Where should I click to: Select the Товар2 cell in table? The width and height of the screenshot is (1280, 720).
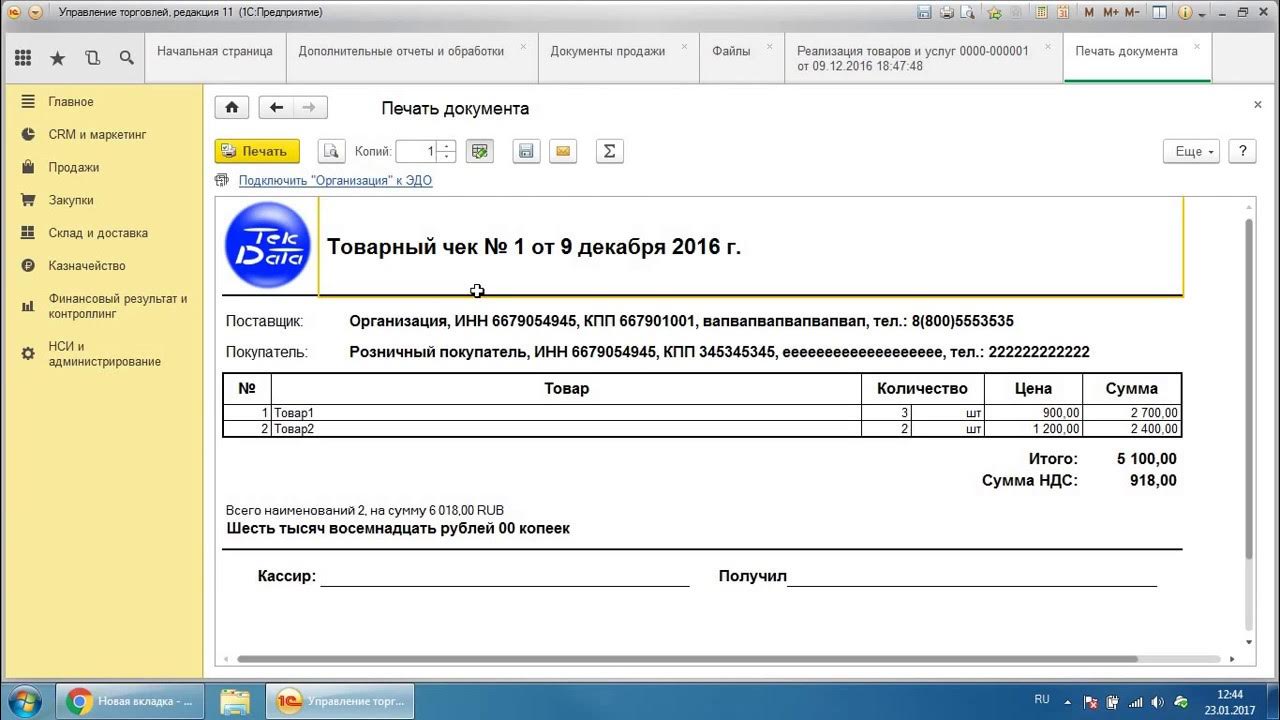tap(566, 429)
